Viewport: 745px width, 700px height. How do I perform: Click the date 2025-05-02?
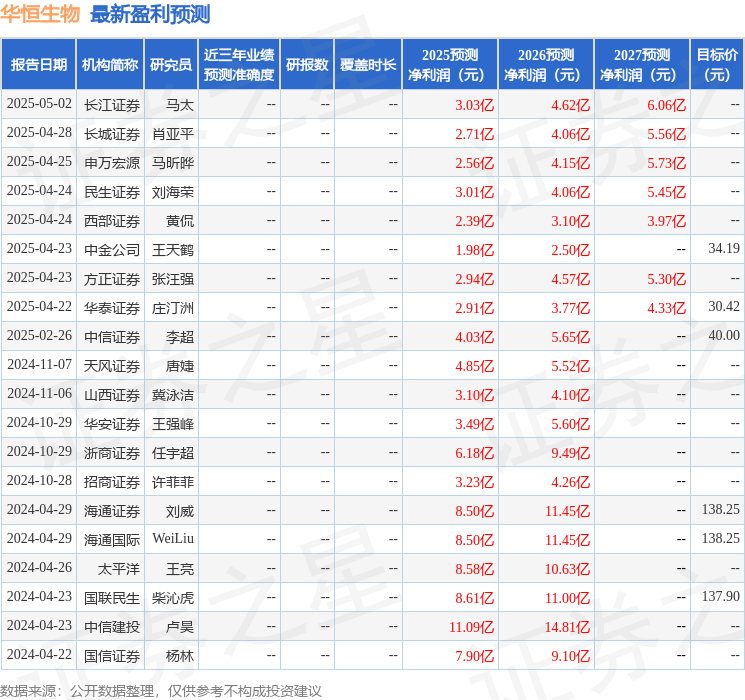coord(39,104)
